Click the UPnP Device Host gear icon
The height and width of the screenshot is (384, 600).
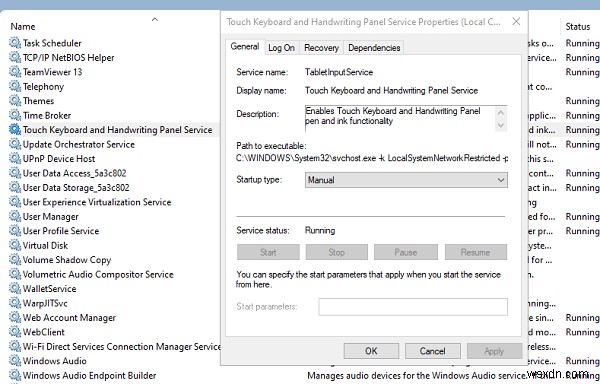[15, 159]
